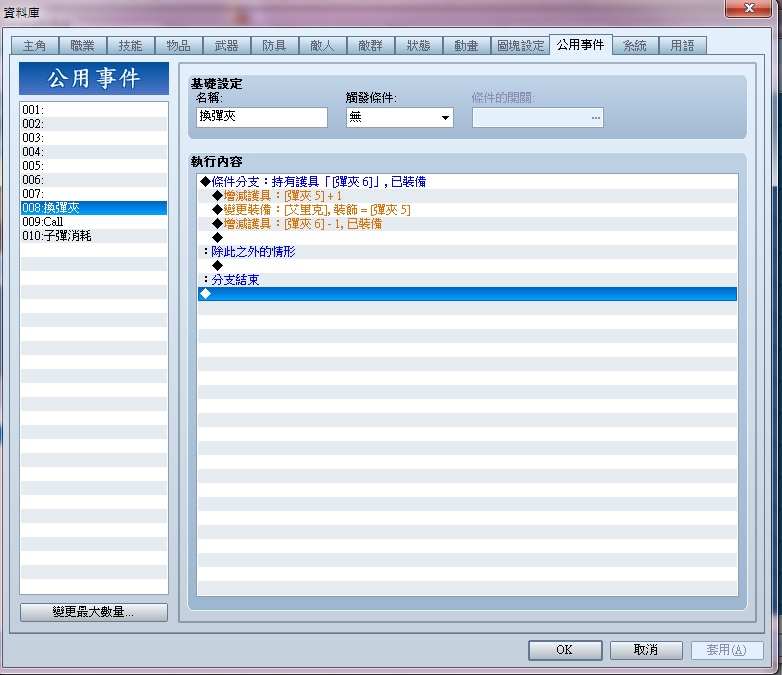The height and width of the screenshot is (675, 782).
Task: Select common event 002 in list
Action: click(x=94, y=124)
